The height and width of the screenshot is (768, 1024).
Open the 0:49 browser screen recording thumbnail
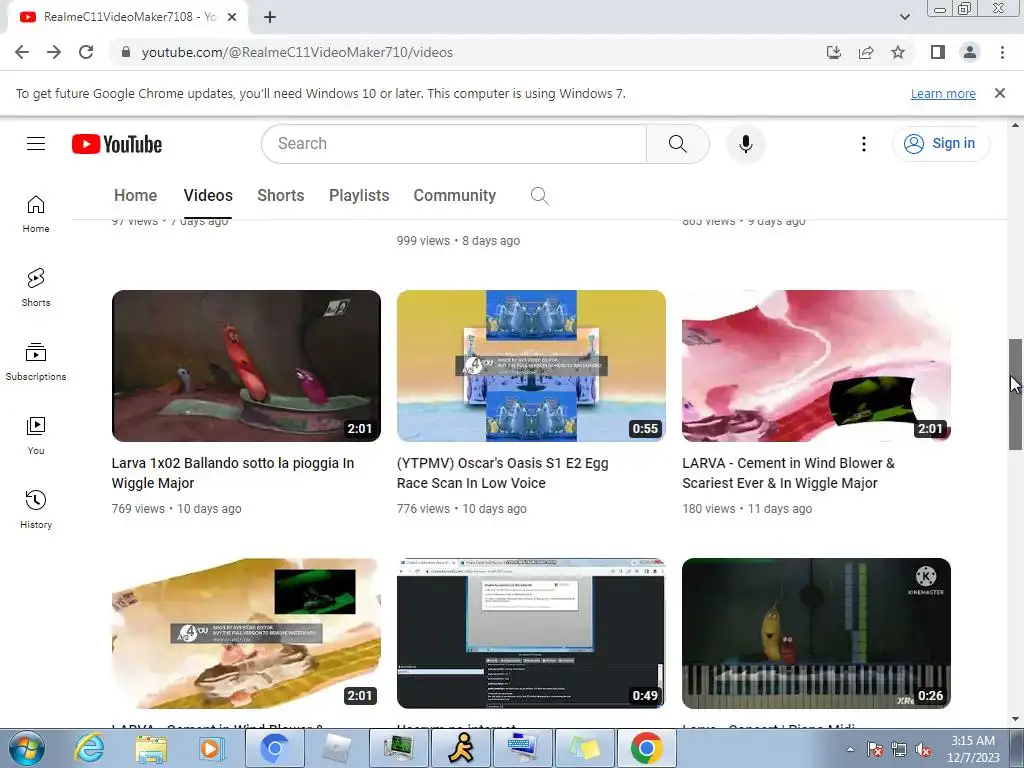(531, 633)
